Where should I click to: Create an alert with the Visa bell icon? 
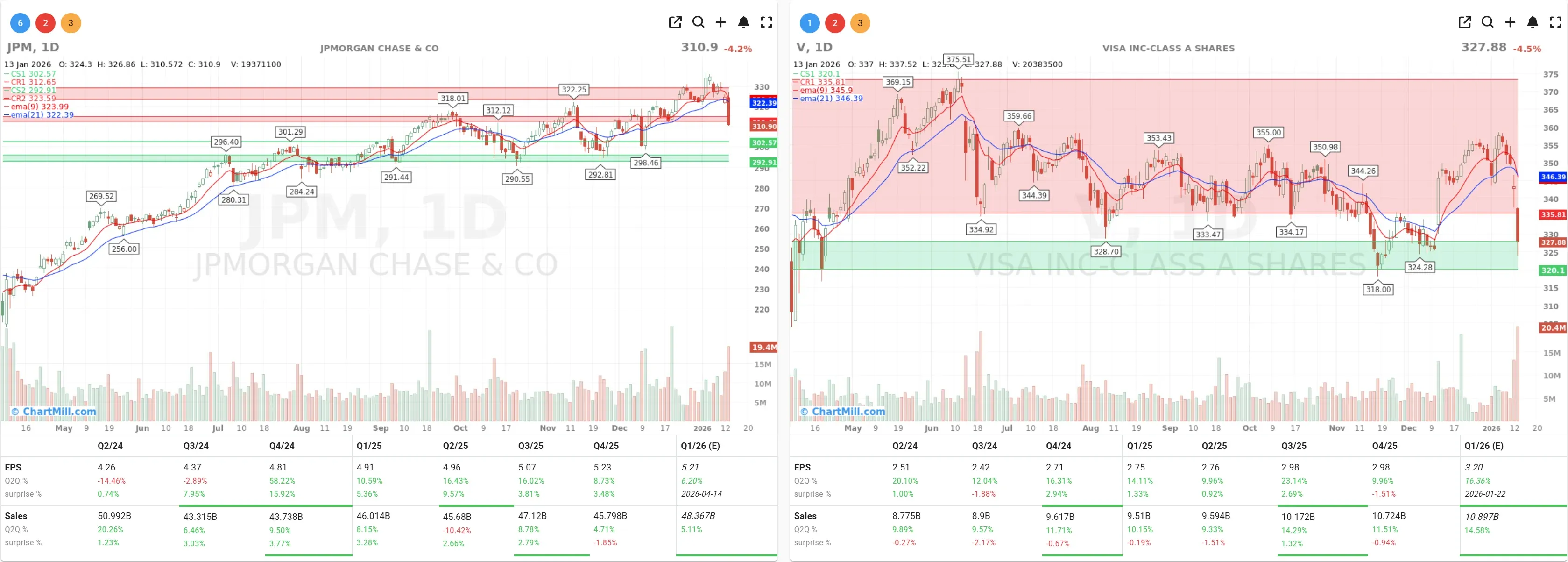(x=1532, y=22)
